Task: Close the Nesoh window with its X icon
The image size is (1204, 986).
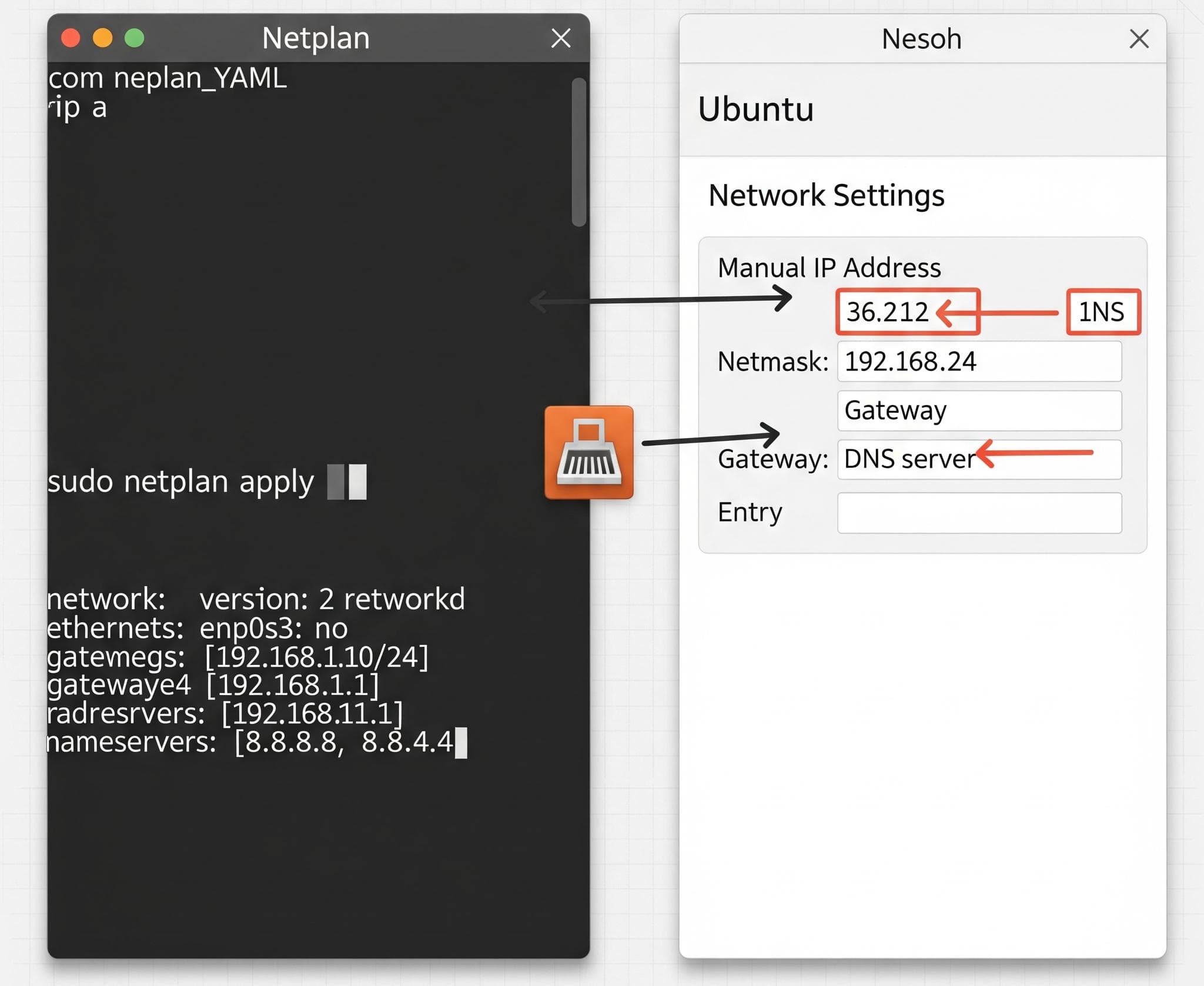Action: coord(1139,39)
